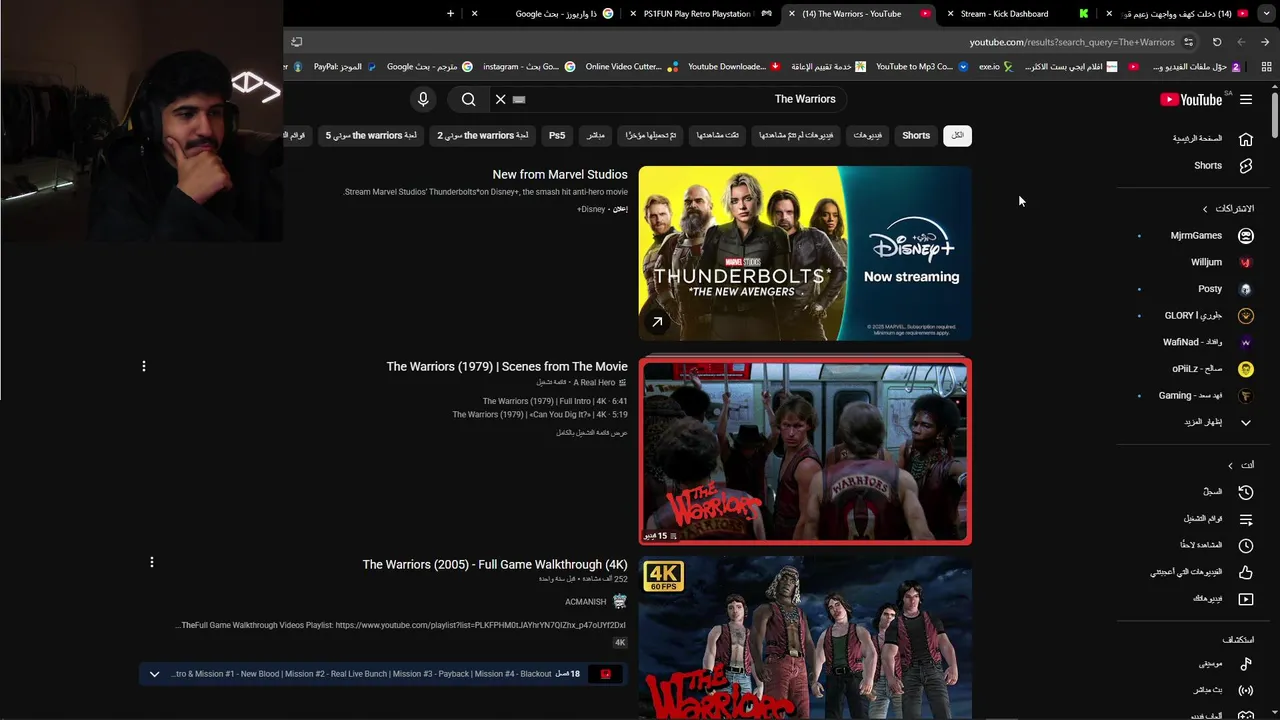
Task: Select the Recently uploaded filter chip
Action: [651, 135]
